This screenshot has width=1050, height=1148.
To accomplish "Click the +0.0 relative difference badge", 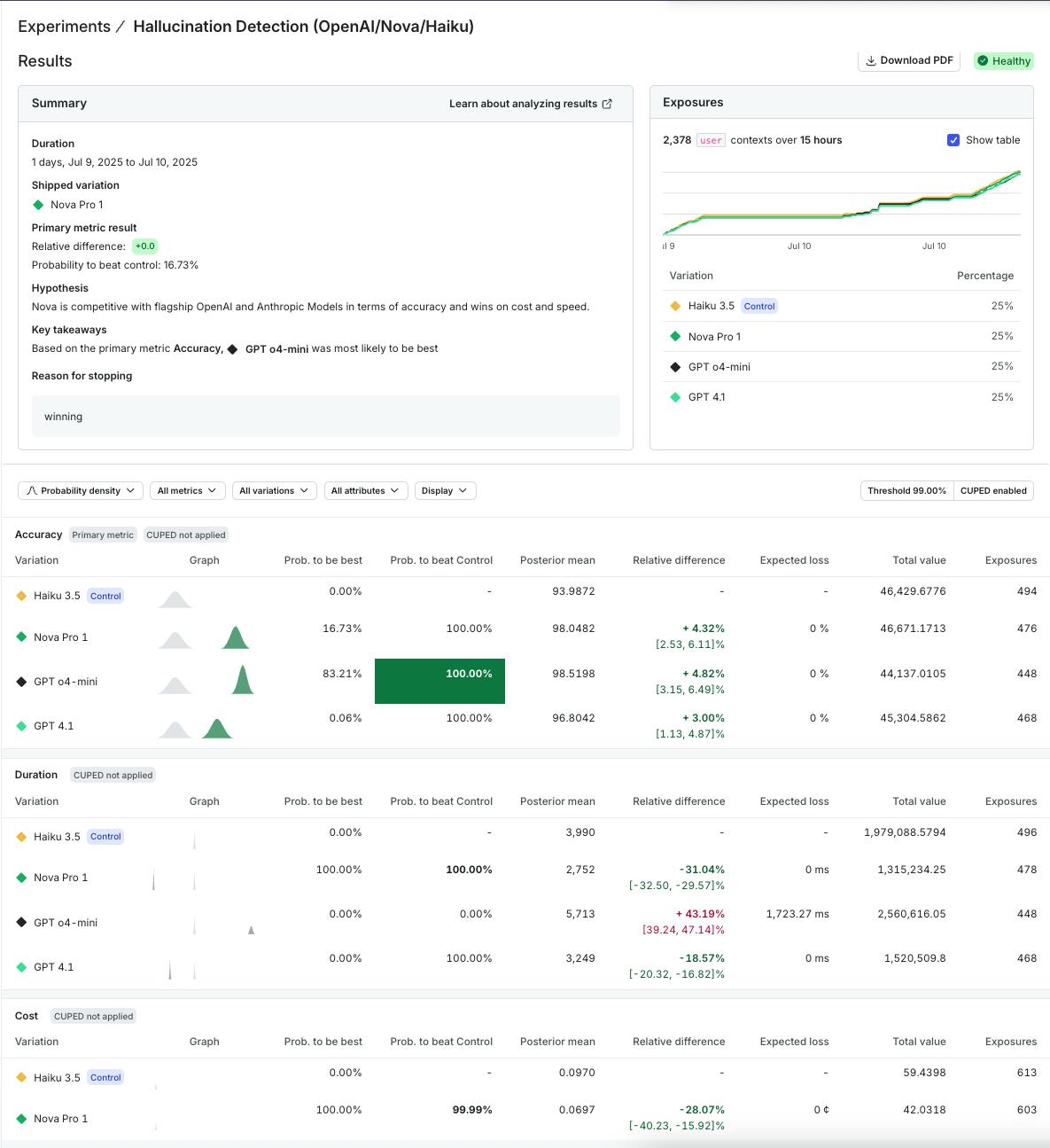I will point(145,246).
